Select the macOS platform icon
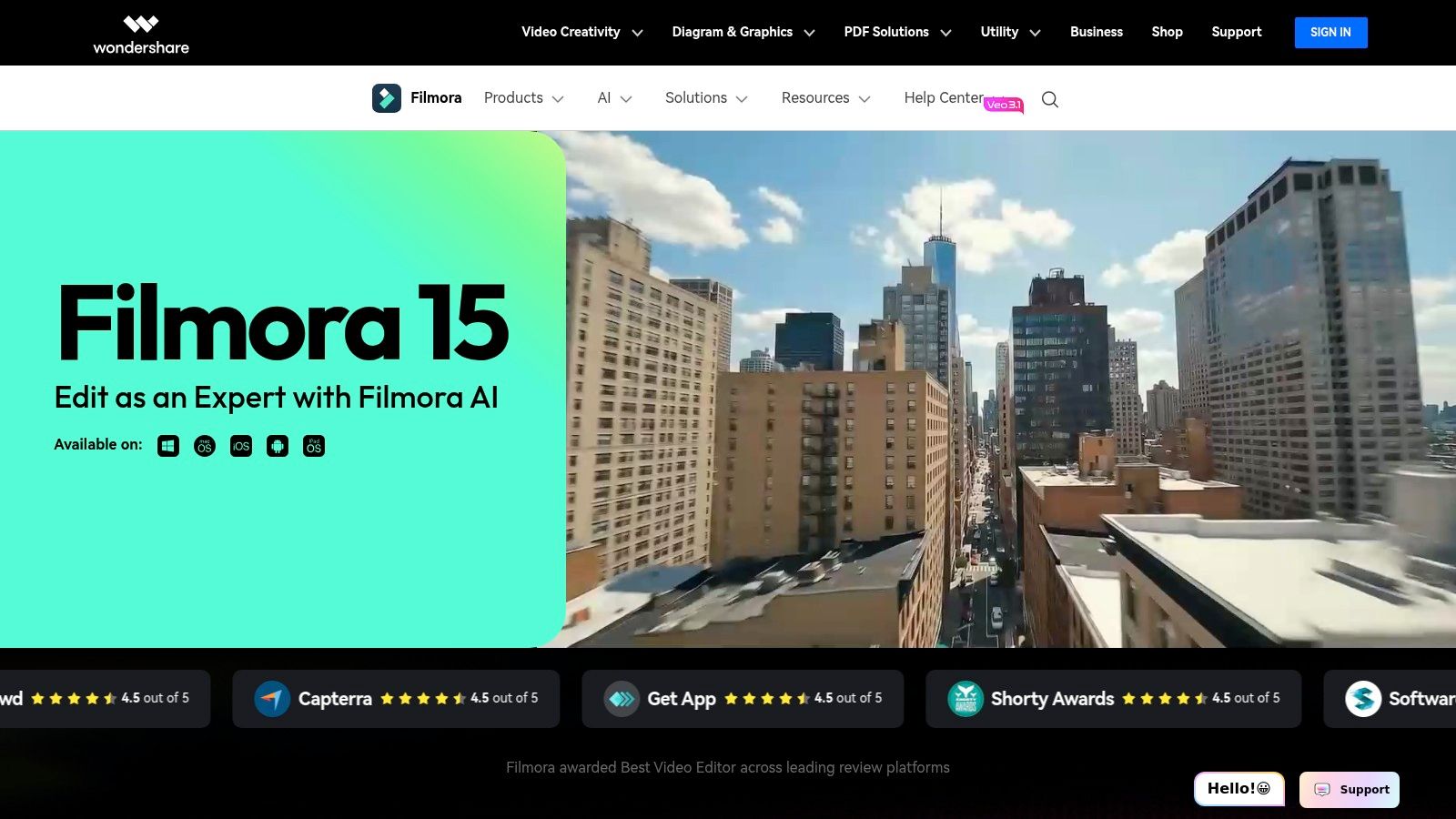 click(204, 446)
